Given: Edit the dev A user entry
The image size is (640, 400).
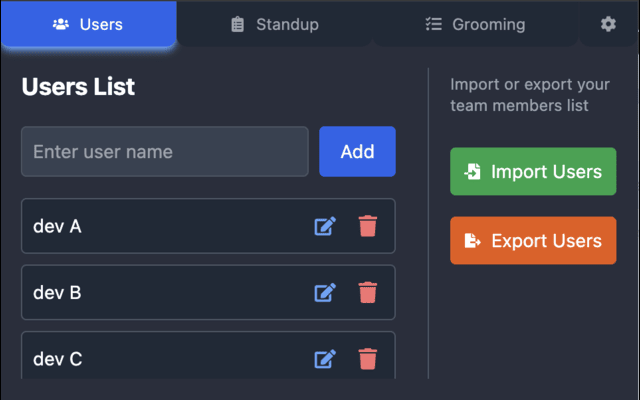Looking at the screenshot, I should [x=325, y=226].
